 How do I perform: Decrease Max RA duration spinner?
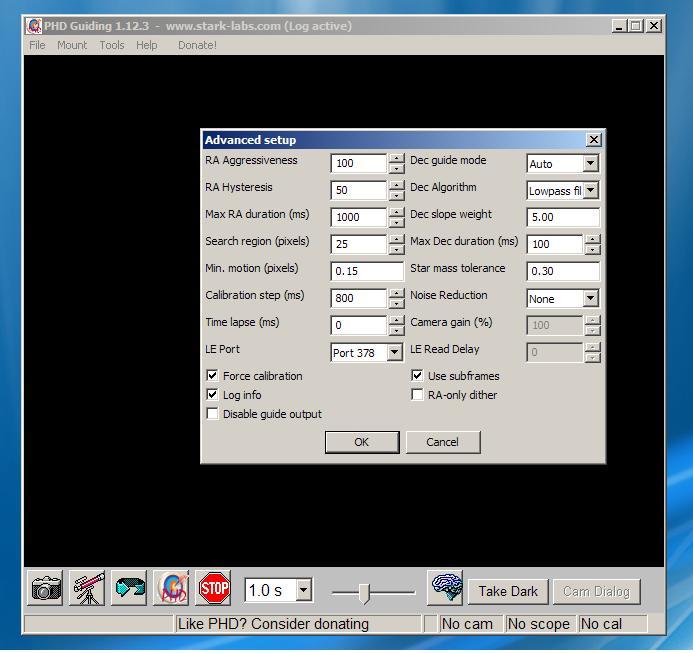(396, 222)
